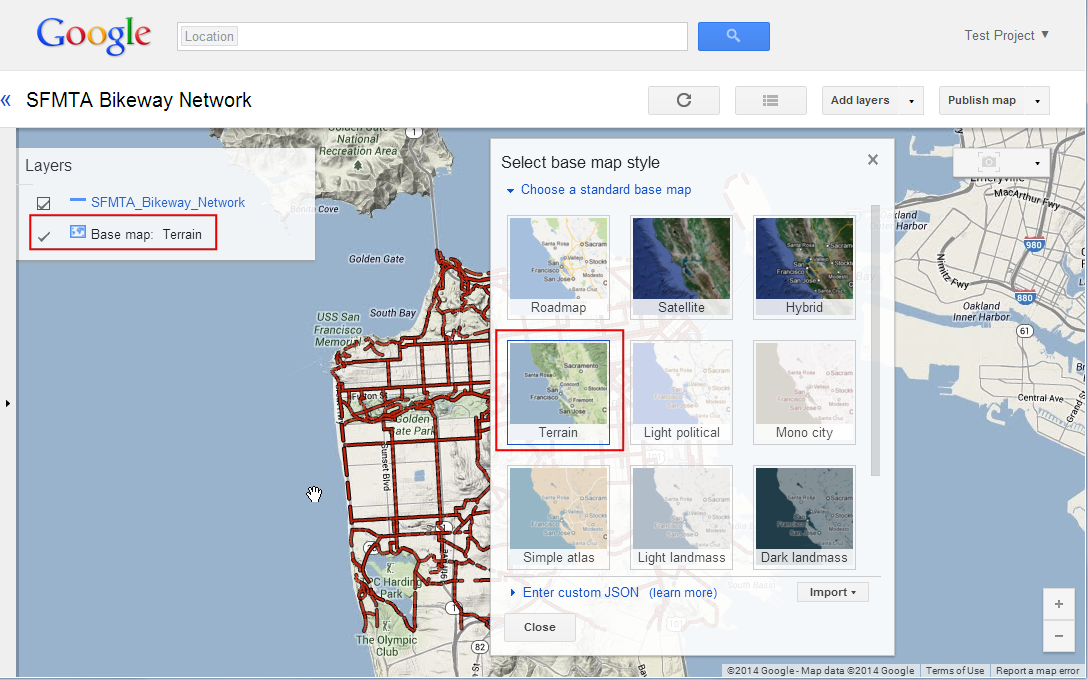1088x680 pixels.
Task: Select the Satellite base map thumbnail
Action: [681, 266]
